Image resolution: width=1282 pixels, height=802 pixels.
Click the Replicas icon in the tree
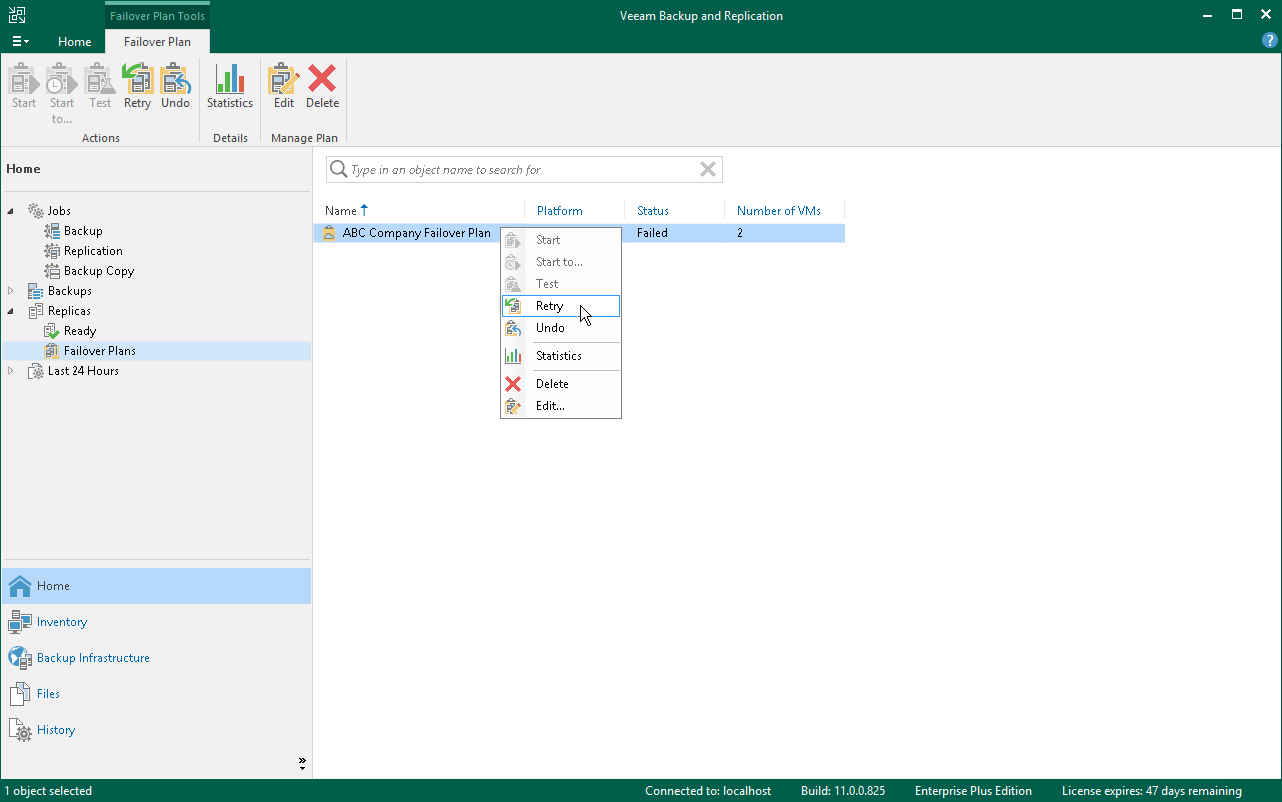point(36,311)
